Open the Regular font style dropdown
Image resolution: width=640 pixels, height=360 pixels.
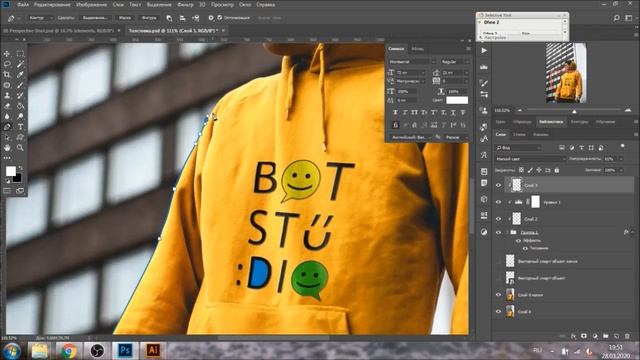(455, 62)
